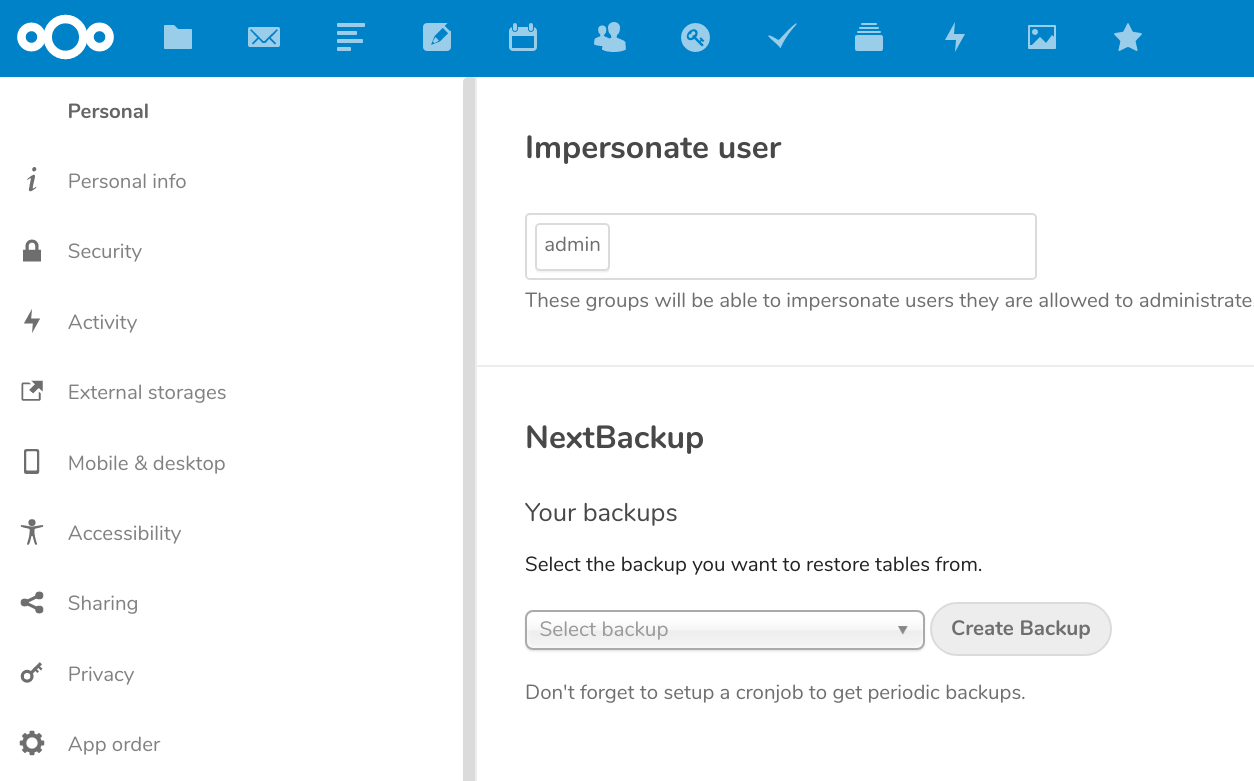Open the Calendar app icon
This screenshot has height=781, width=1254.
coord(523,38)
